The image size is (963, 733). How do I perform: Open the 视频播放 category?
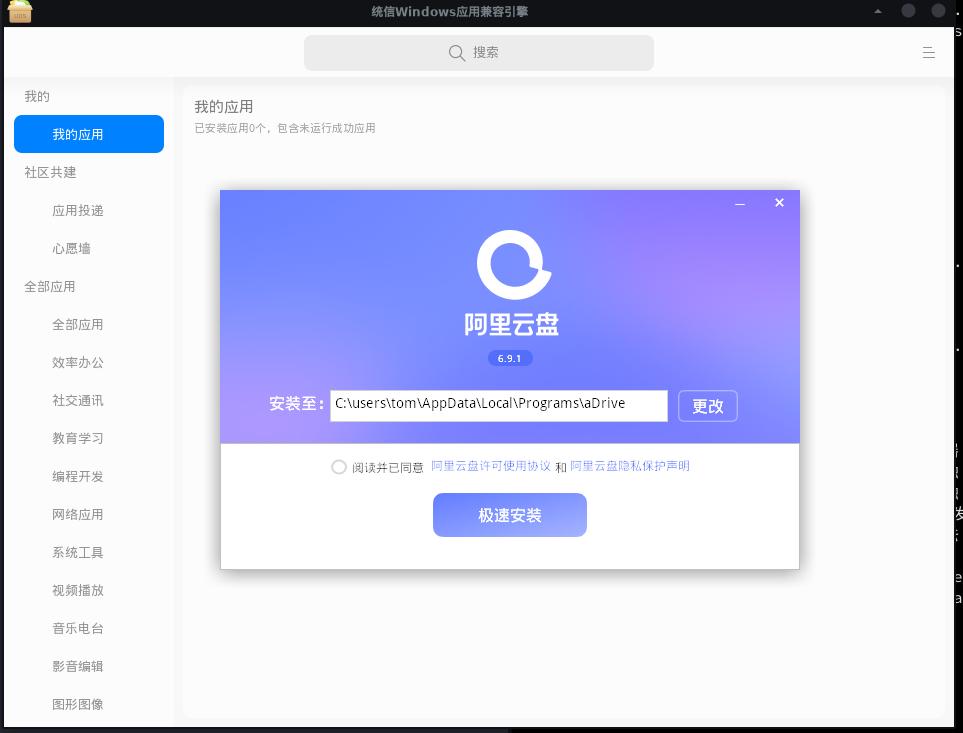(77, 591)
